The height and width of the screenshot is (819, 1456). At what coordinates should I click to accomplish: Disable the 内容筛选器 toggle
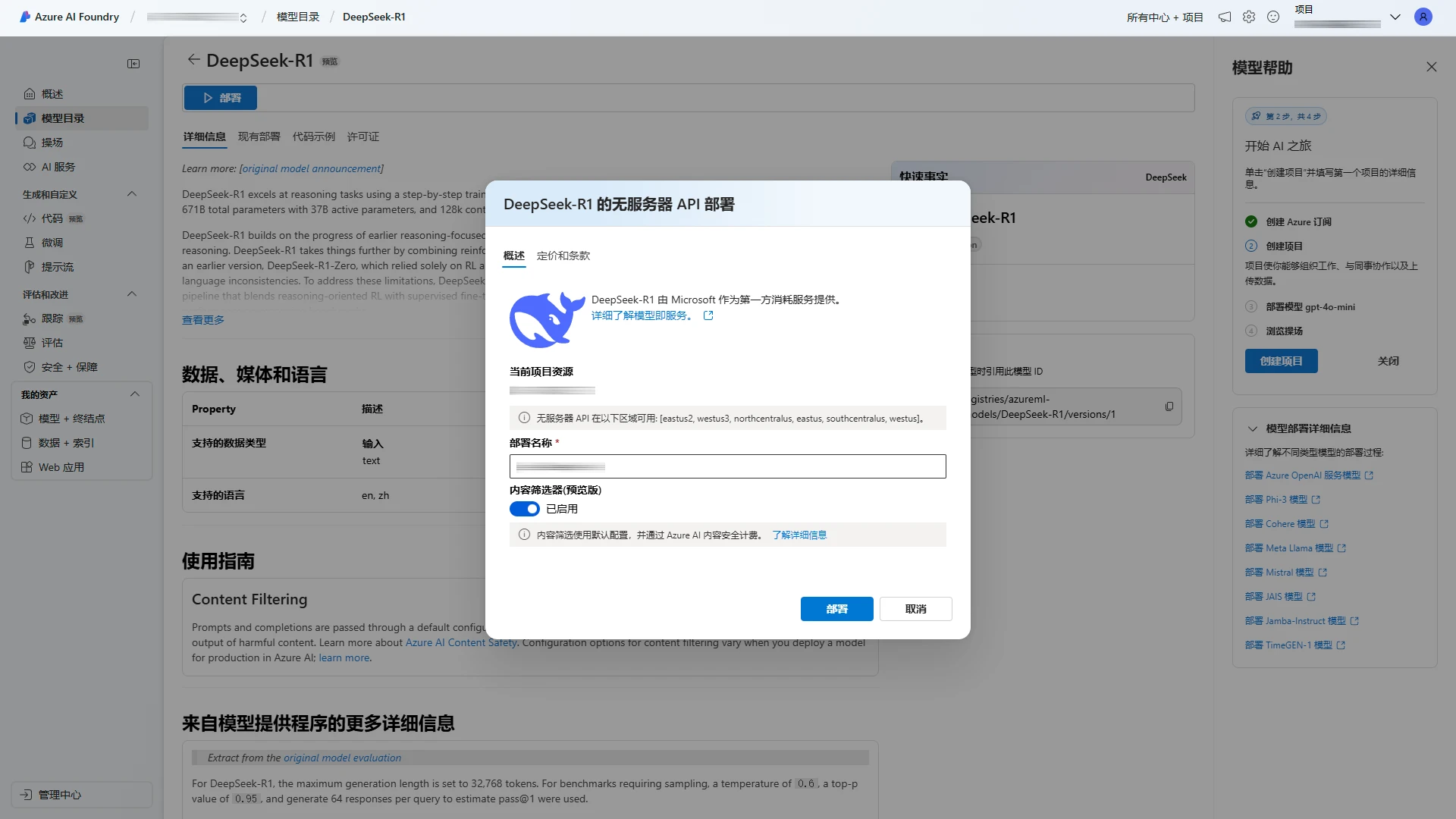coord(525,509)
